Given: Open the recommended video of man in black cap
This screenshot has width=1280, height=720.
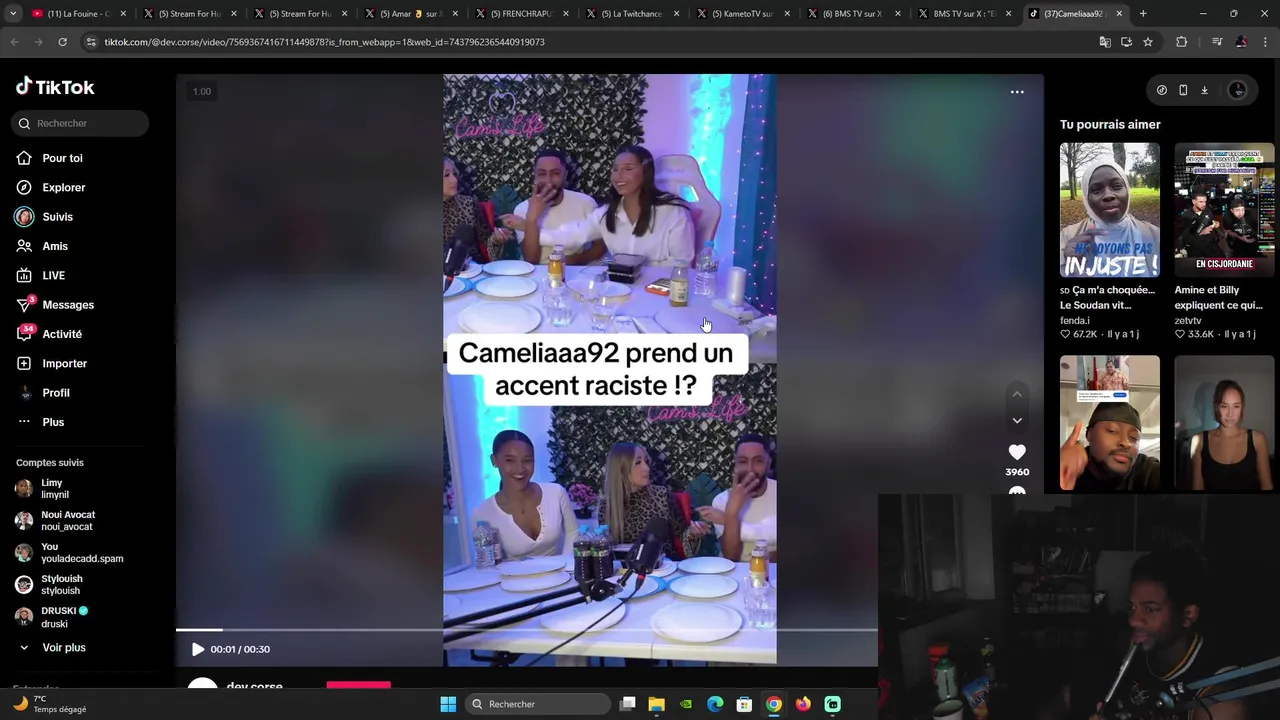Looking at the screenshot, I should pos(1109,422).
